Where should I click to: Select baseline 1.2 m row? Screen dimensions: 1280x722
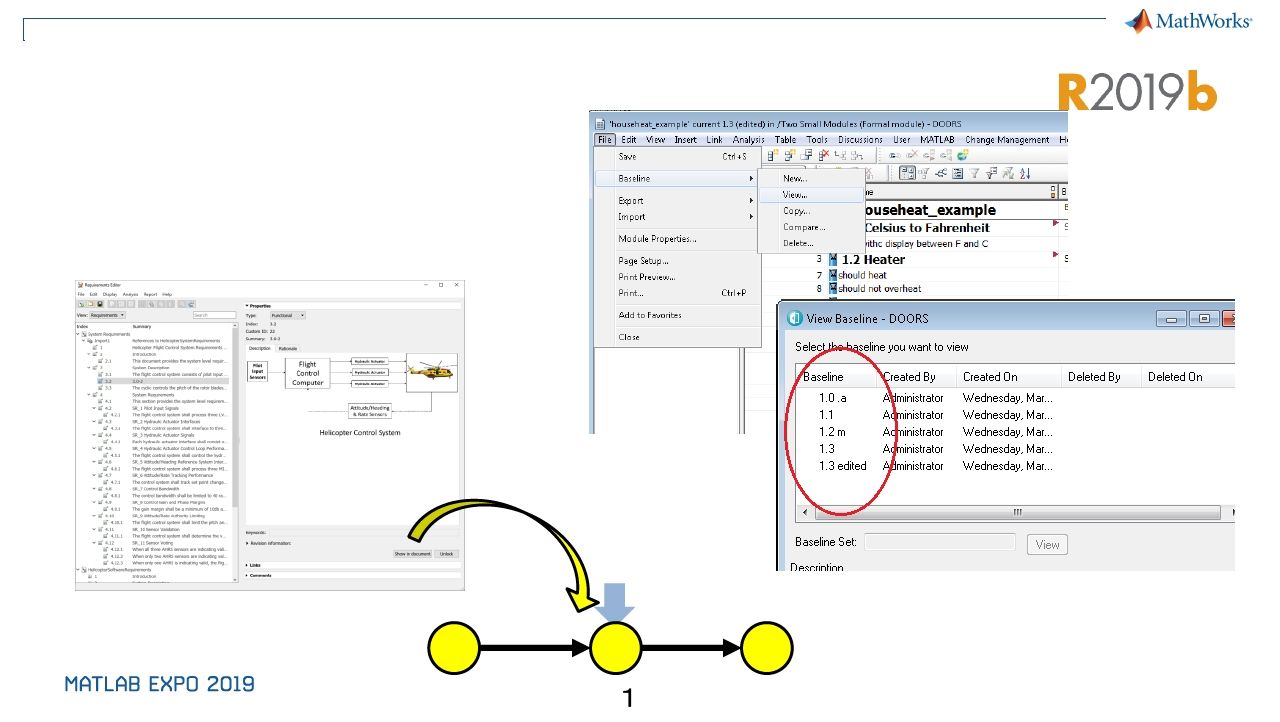pos(1015,432)
